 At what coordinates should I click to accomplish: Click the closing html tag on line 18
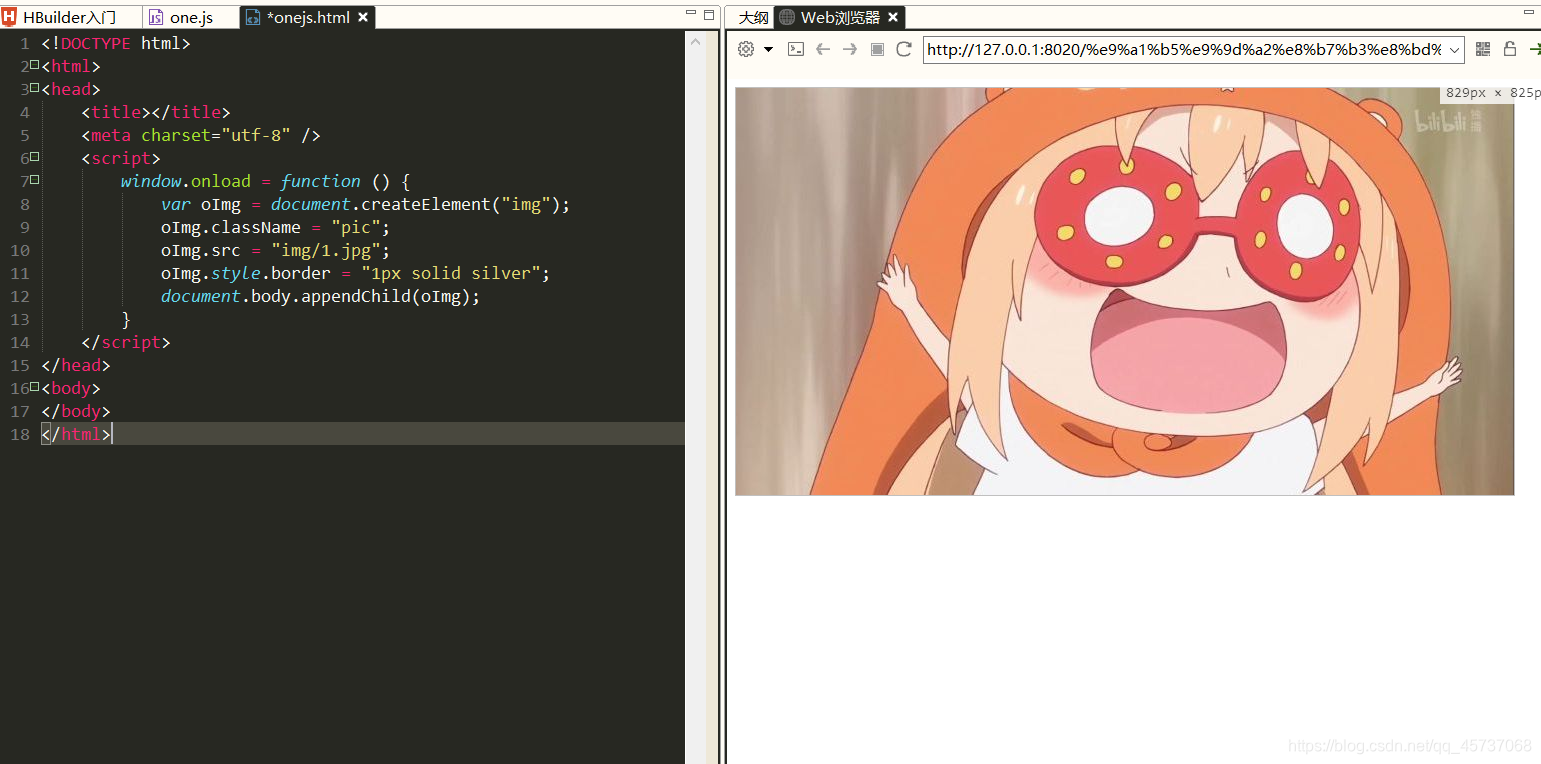click(76, 434)
